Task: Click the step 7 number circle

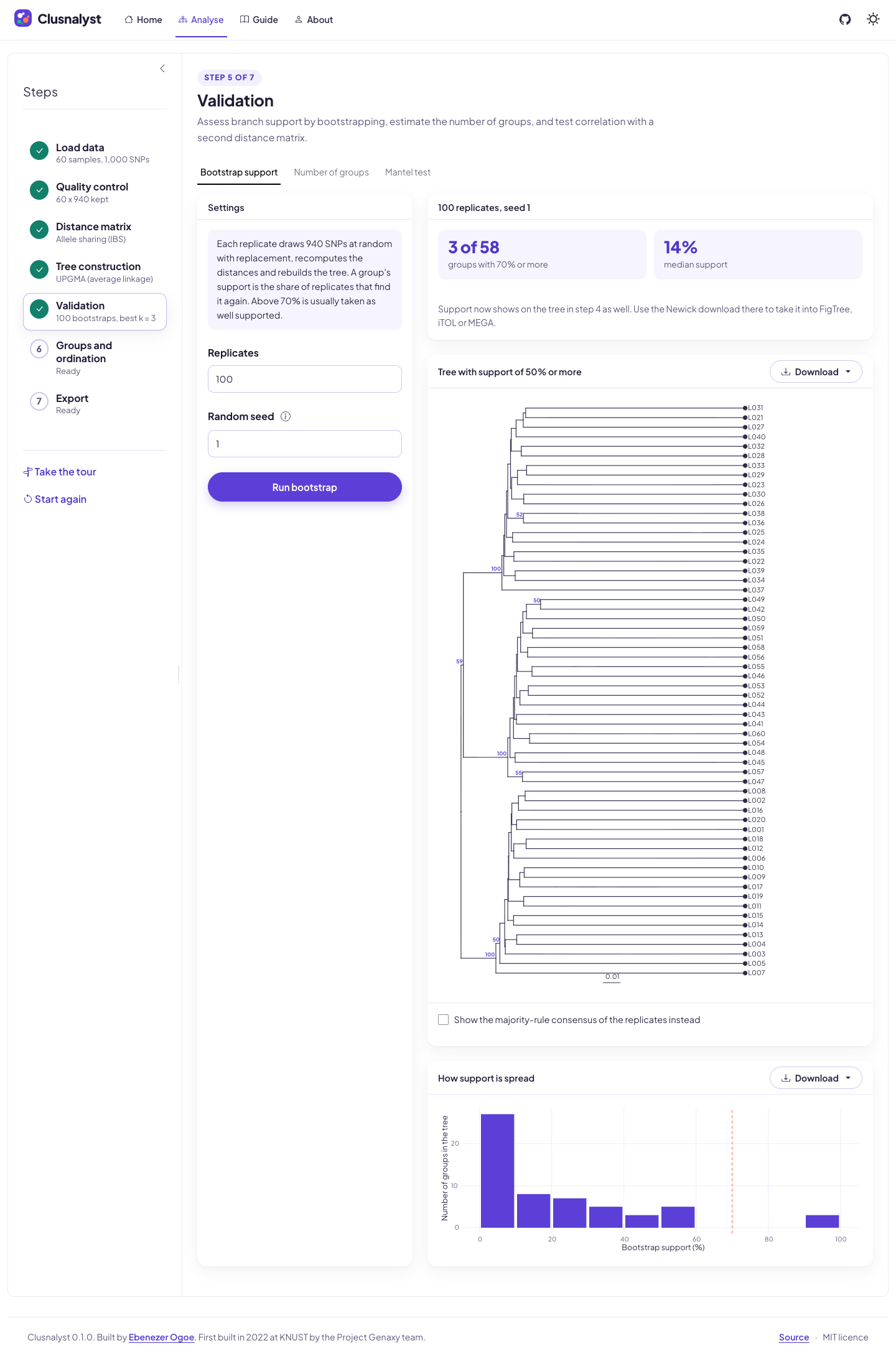Action: point(39,401)
